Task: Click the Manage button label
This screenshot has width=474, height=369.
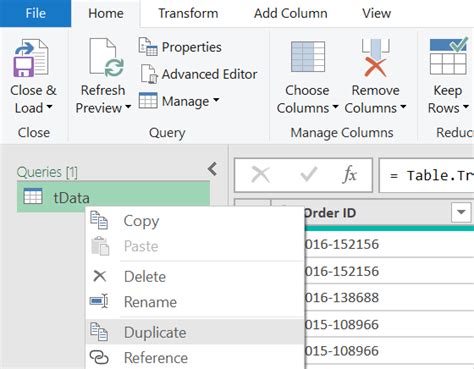Action: [x=185, y=101]
